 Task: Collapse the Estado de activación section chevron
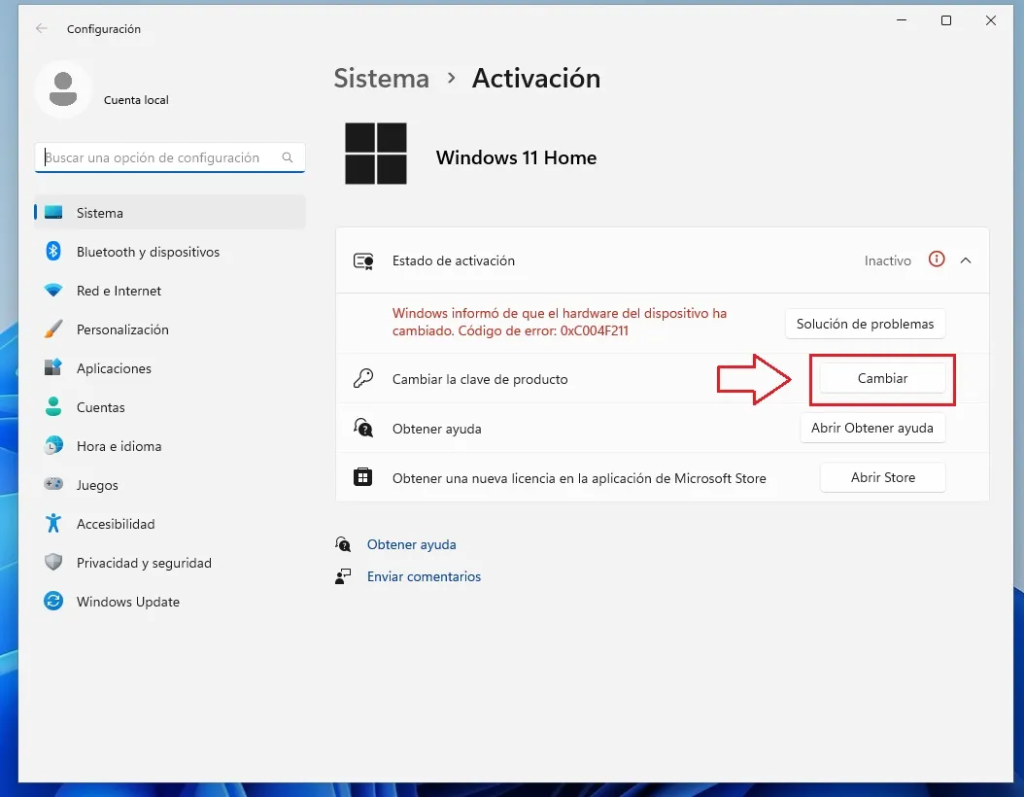pyautogui.click(x=966, y=261)
